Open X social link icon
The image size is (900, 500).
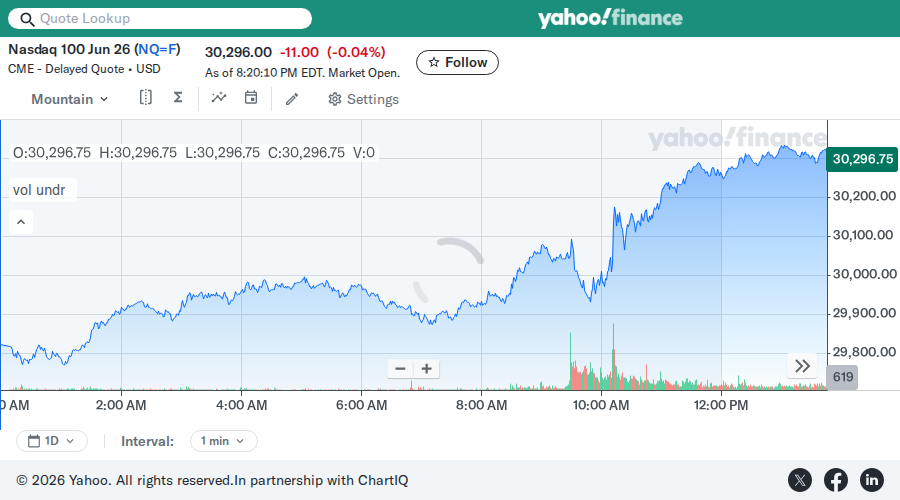pos(800,480)
